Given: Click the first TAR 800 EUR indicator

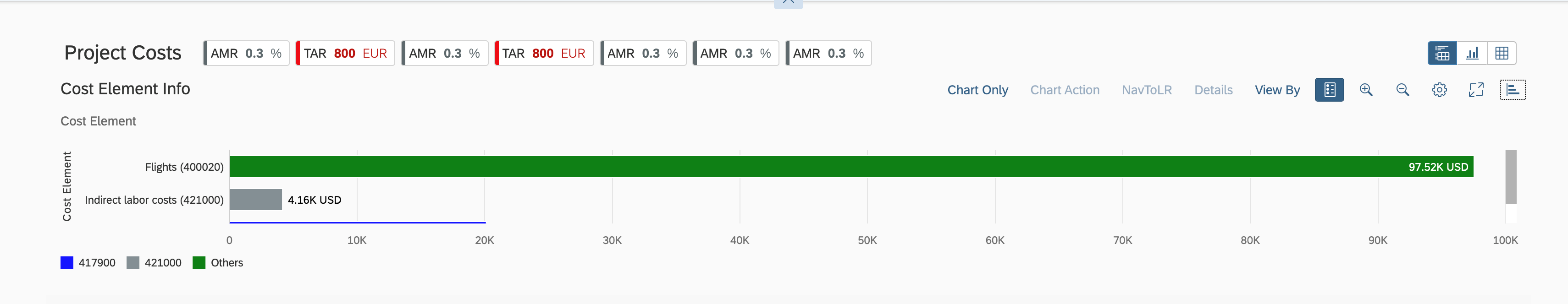Looking at the screenshot, I should pos(345,54).
